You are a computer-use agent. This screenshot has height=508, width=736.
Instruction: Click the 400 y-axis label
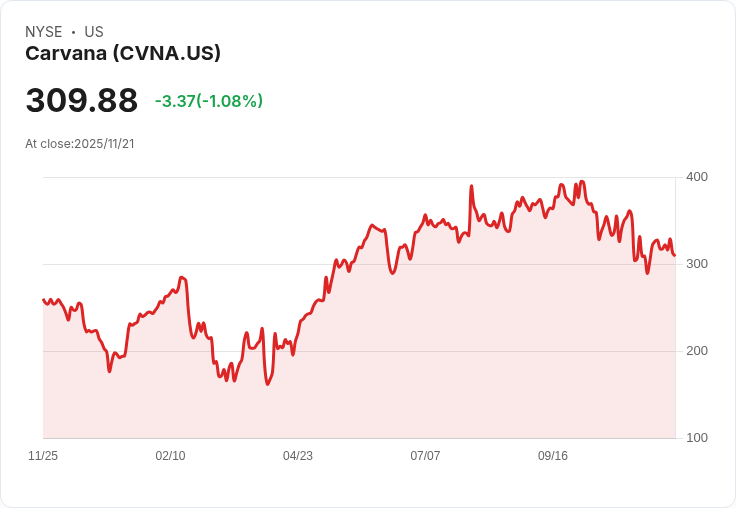[697, 177]
